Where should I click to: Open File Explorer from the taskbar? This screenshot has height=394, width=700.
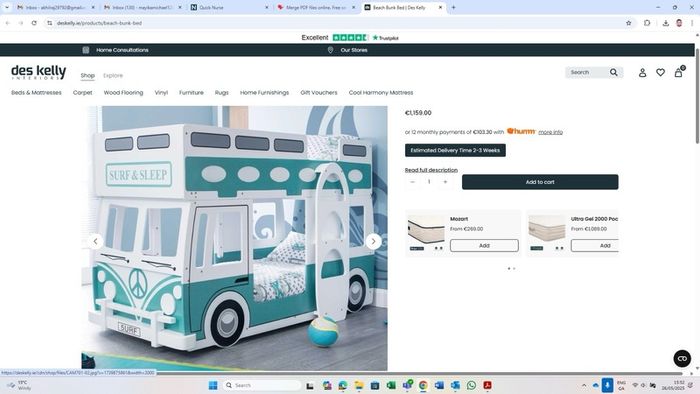(359, 385)
